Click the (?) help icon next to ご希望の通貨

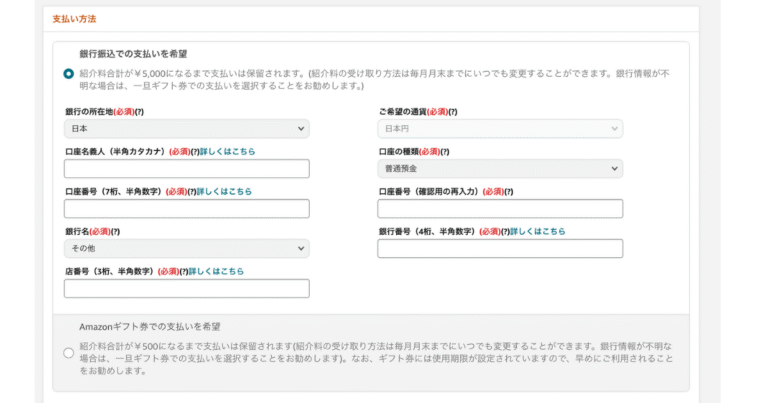click(x=453, y=112)
